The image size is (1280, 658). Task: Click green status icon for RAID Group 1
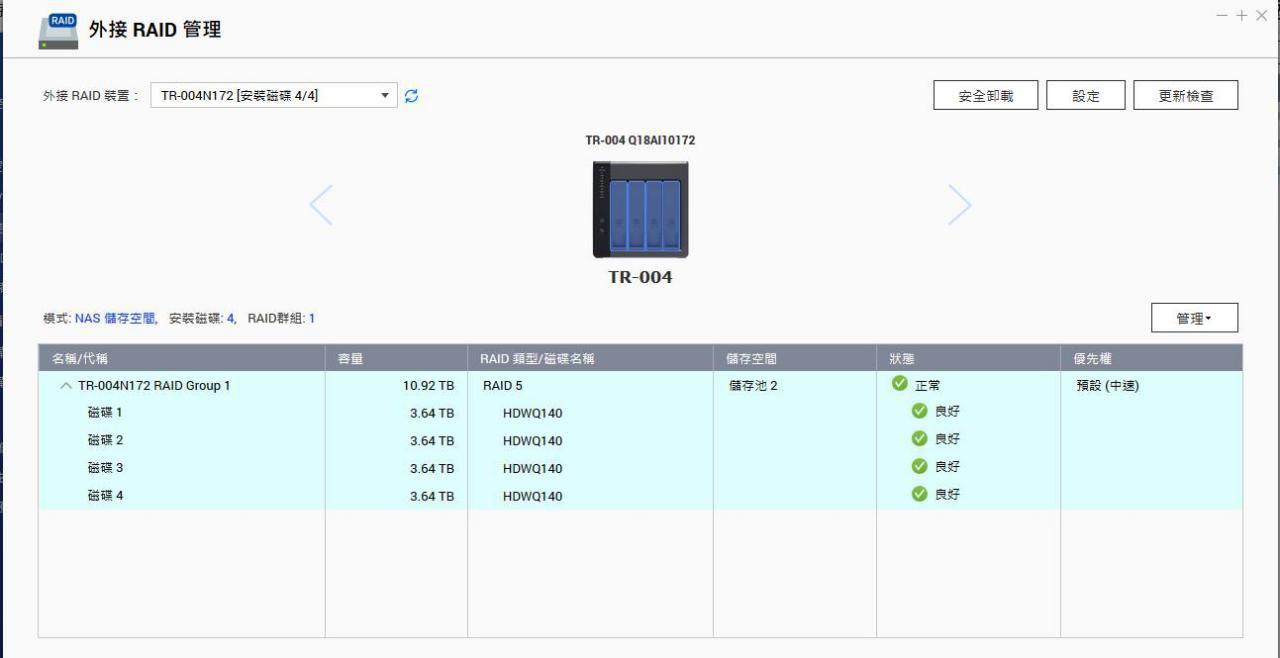click(900, 384)
